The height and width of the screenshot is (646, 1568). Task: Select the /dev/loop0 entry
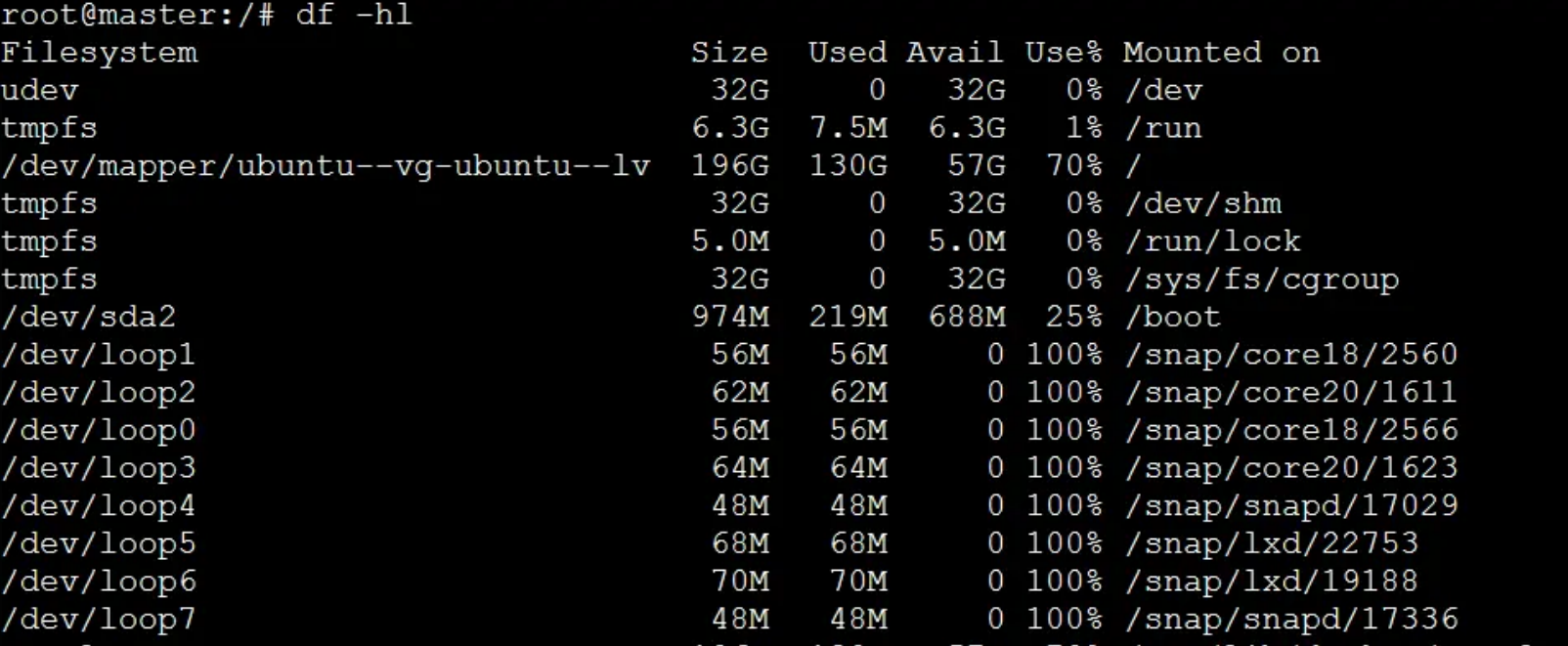(x=98, y=430)
